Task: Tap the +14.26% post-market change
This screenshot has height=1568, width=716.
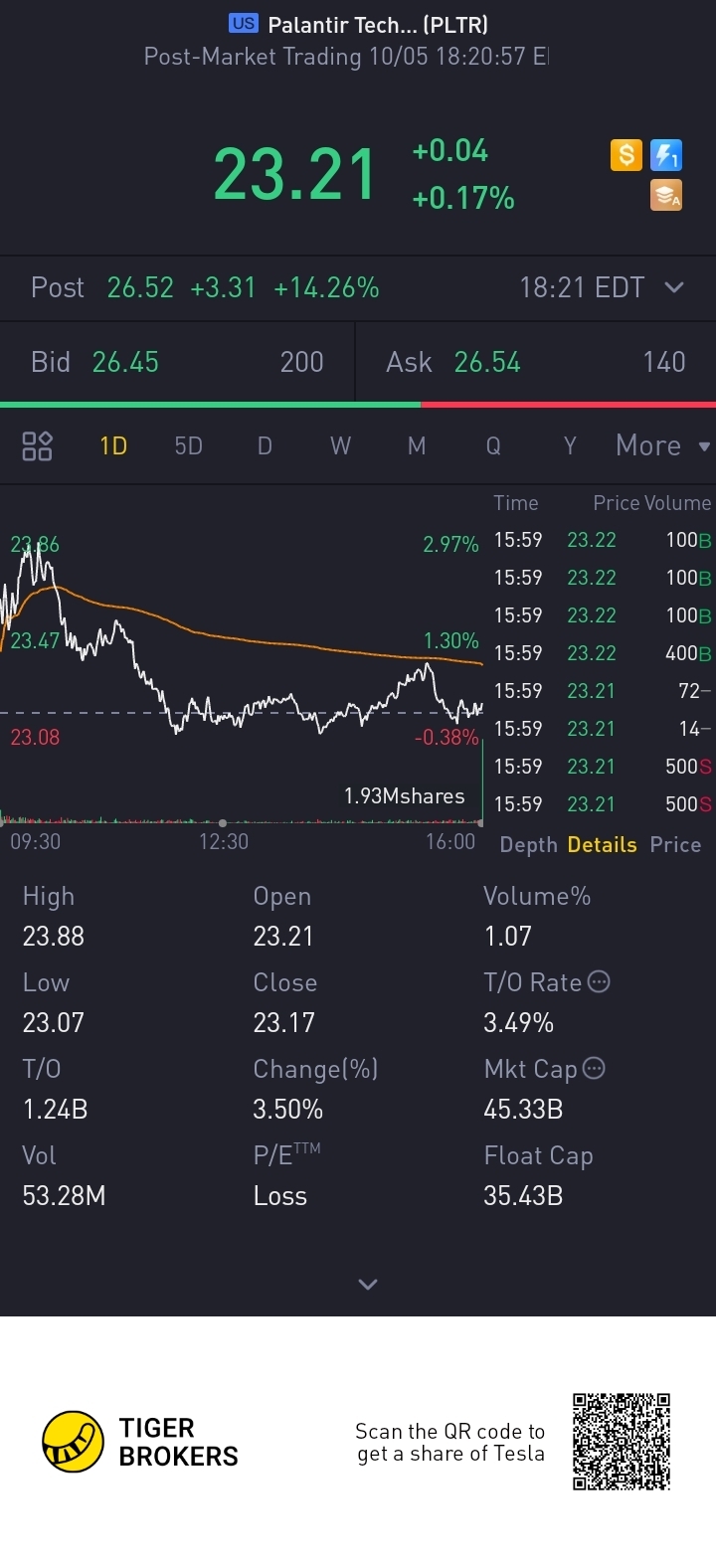Action: point(326,288)
